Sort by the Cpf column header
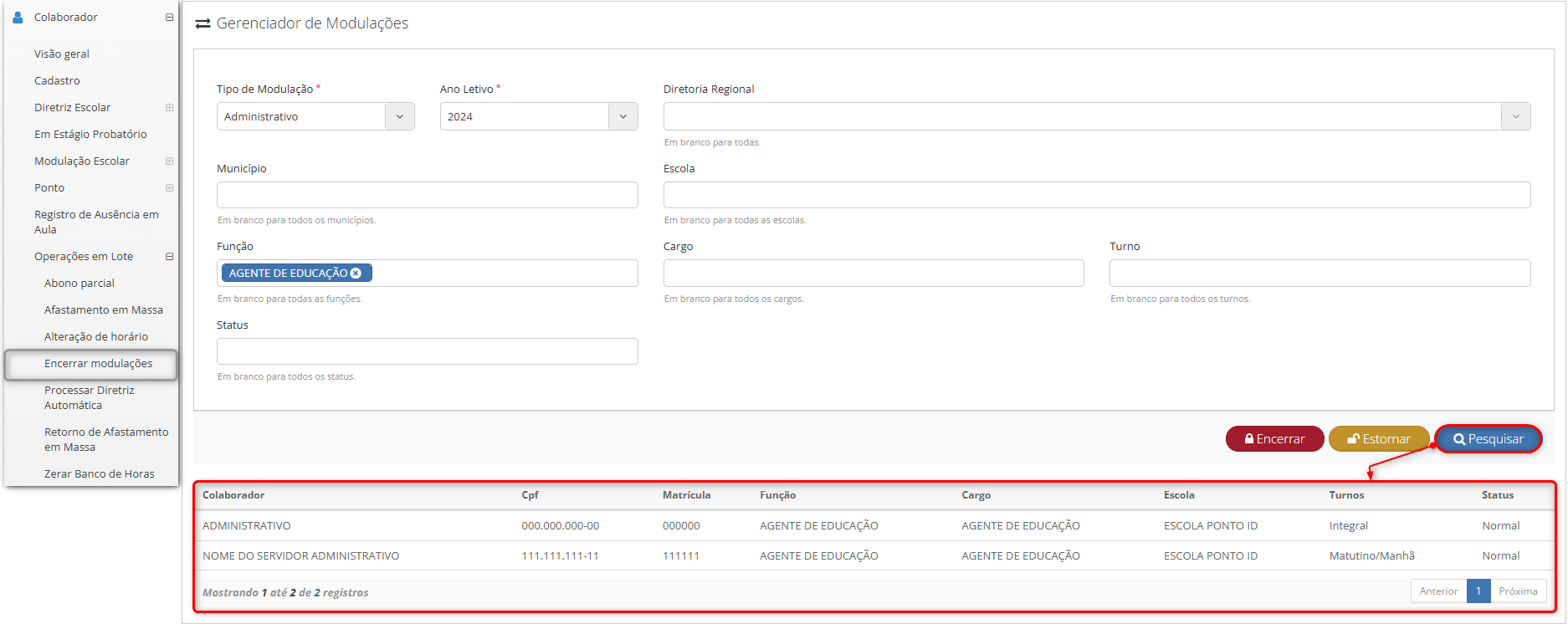 tap(530, 495)
